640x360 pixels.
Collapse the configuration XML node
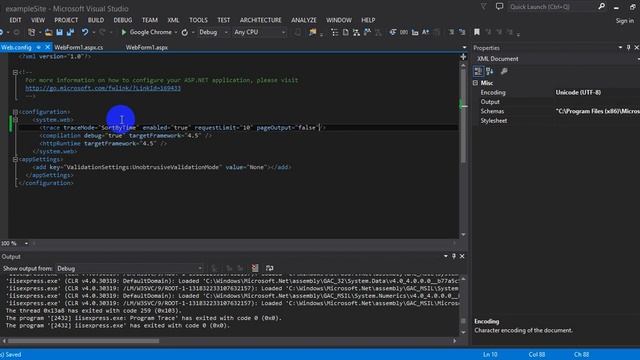coord(15,112)
